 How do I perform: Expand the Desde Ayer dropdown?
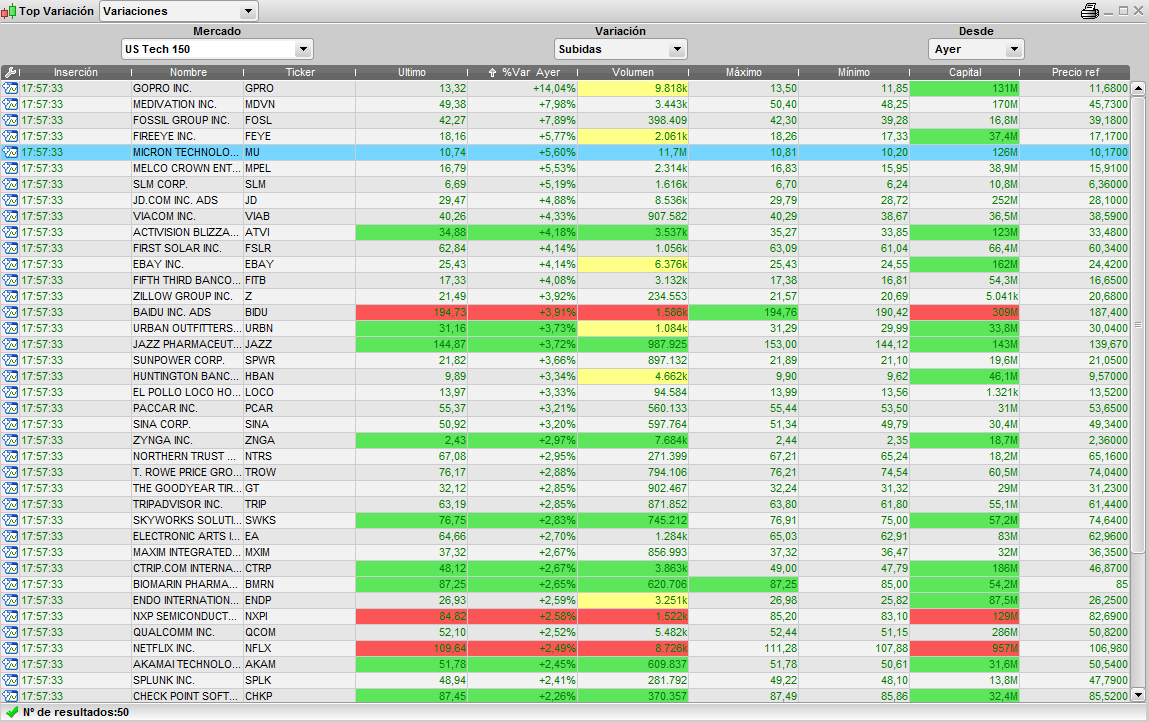point(976,49)
